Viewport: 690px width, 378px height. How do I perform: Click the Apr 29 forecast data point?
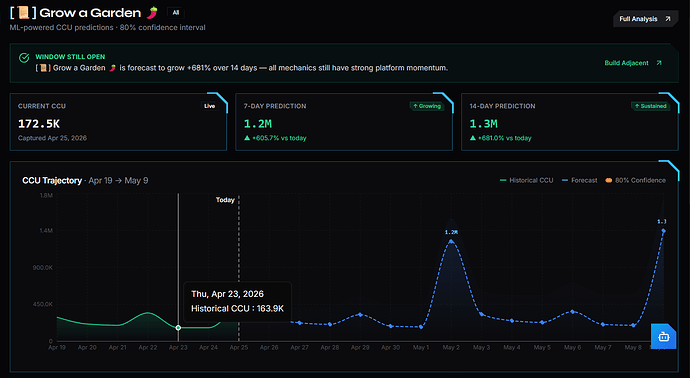point(360,315)
